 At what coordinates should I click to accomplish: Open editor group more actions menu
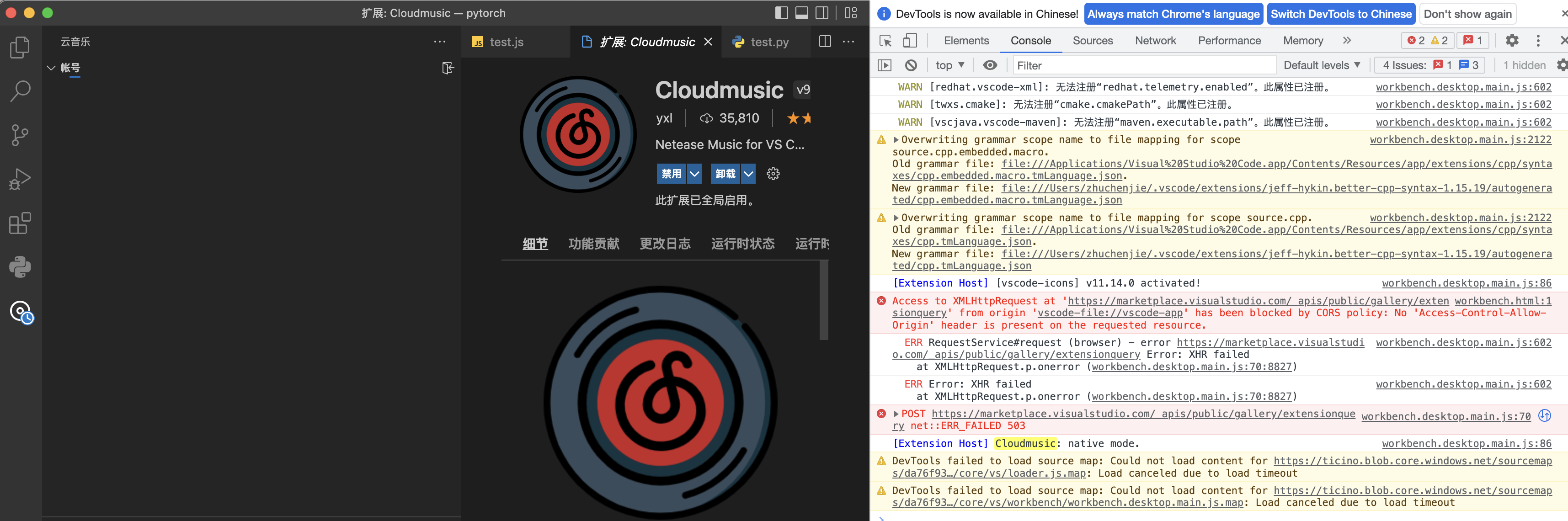point(848,42)
